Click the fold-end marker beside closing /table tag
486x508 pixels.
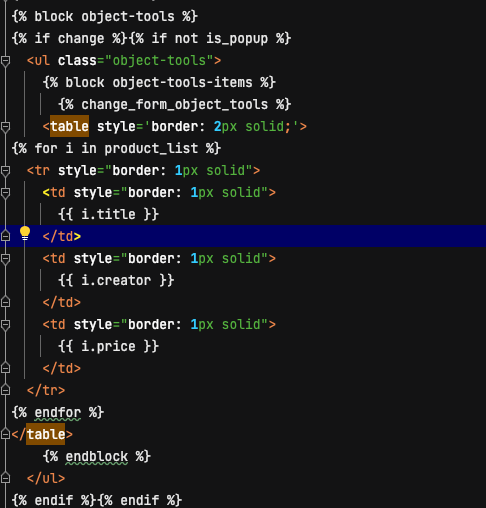5,434
